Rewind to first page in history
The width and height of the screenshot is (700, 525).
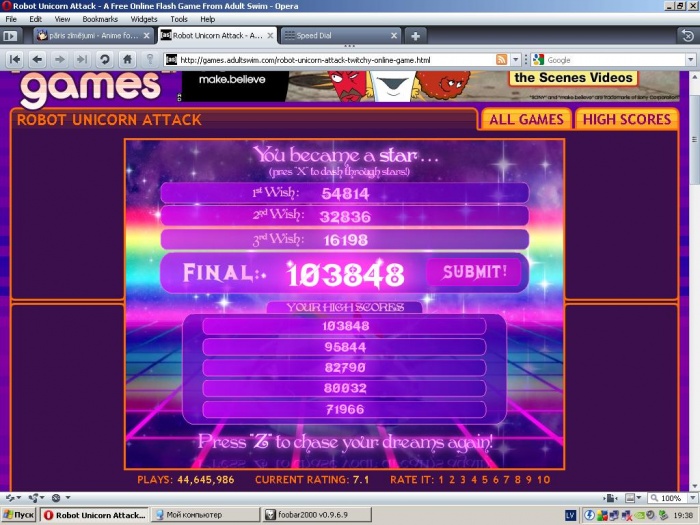tap(15, 59)
